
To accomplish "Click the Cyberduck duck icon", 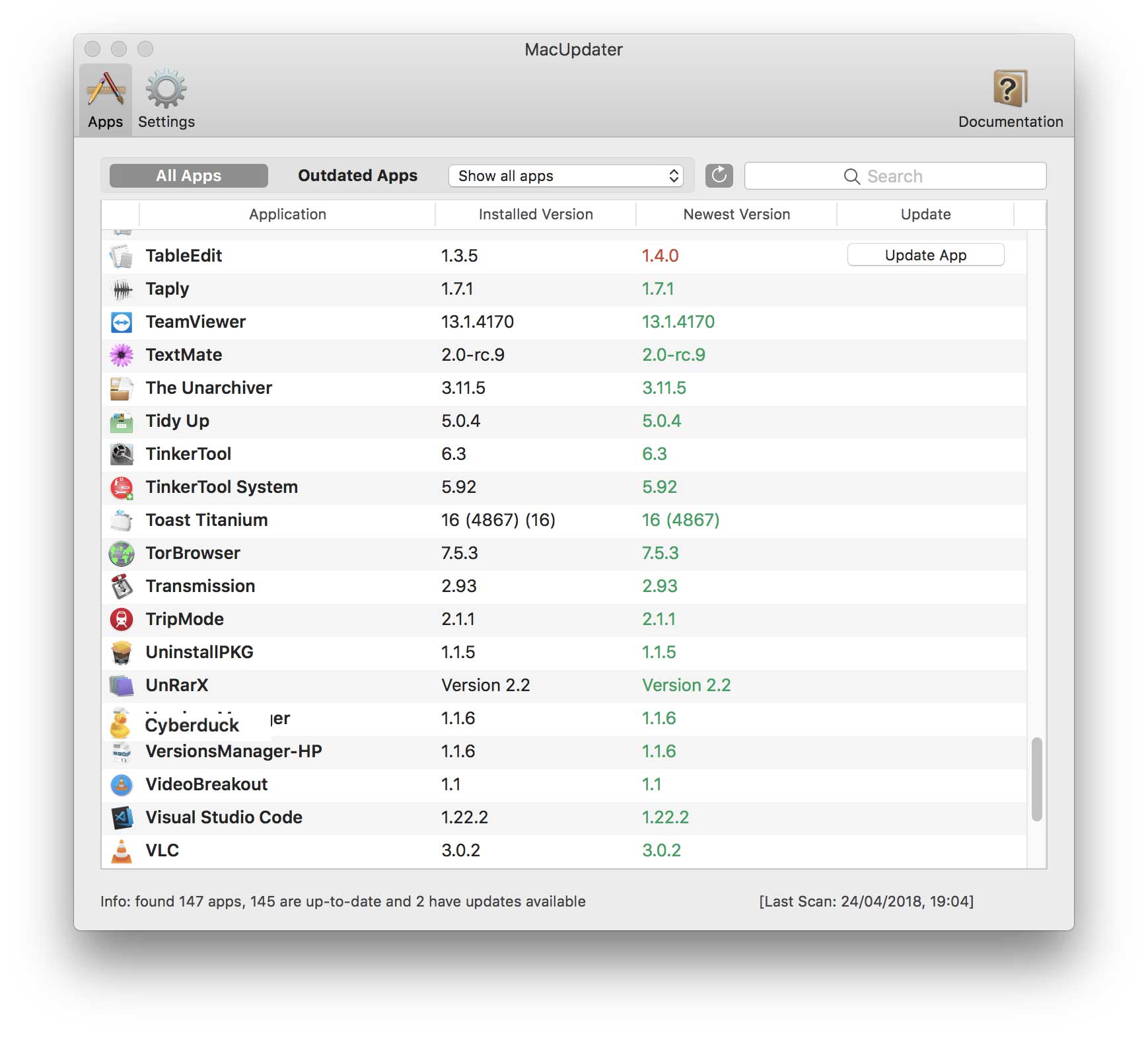I will 120,724.
